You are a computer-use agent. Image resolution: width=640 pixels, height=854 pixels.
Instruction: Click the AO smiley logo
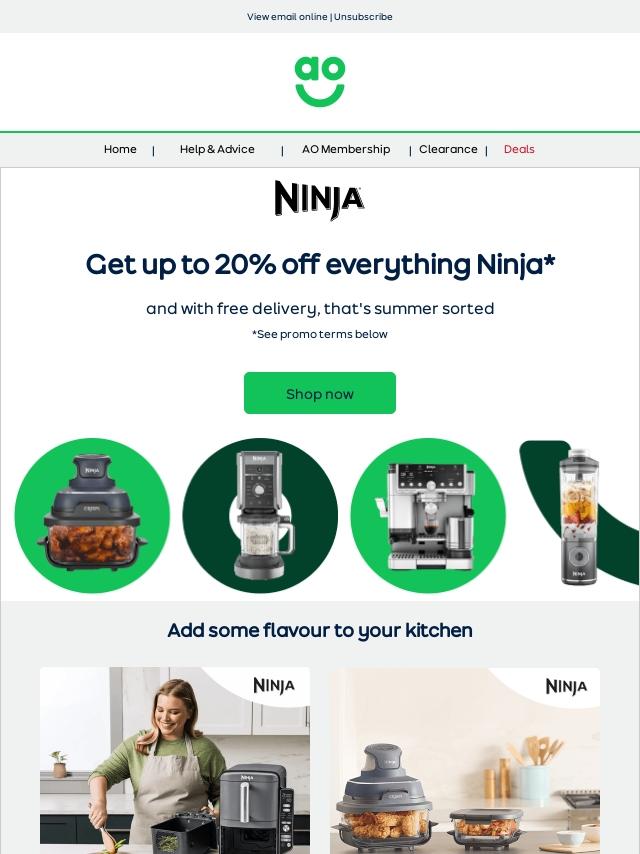click(320, 82)
